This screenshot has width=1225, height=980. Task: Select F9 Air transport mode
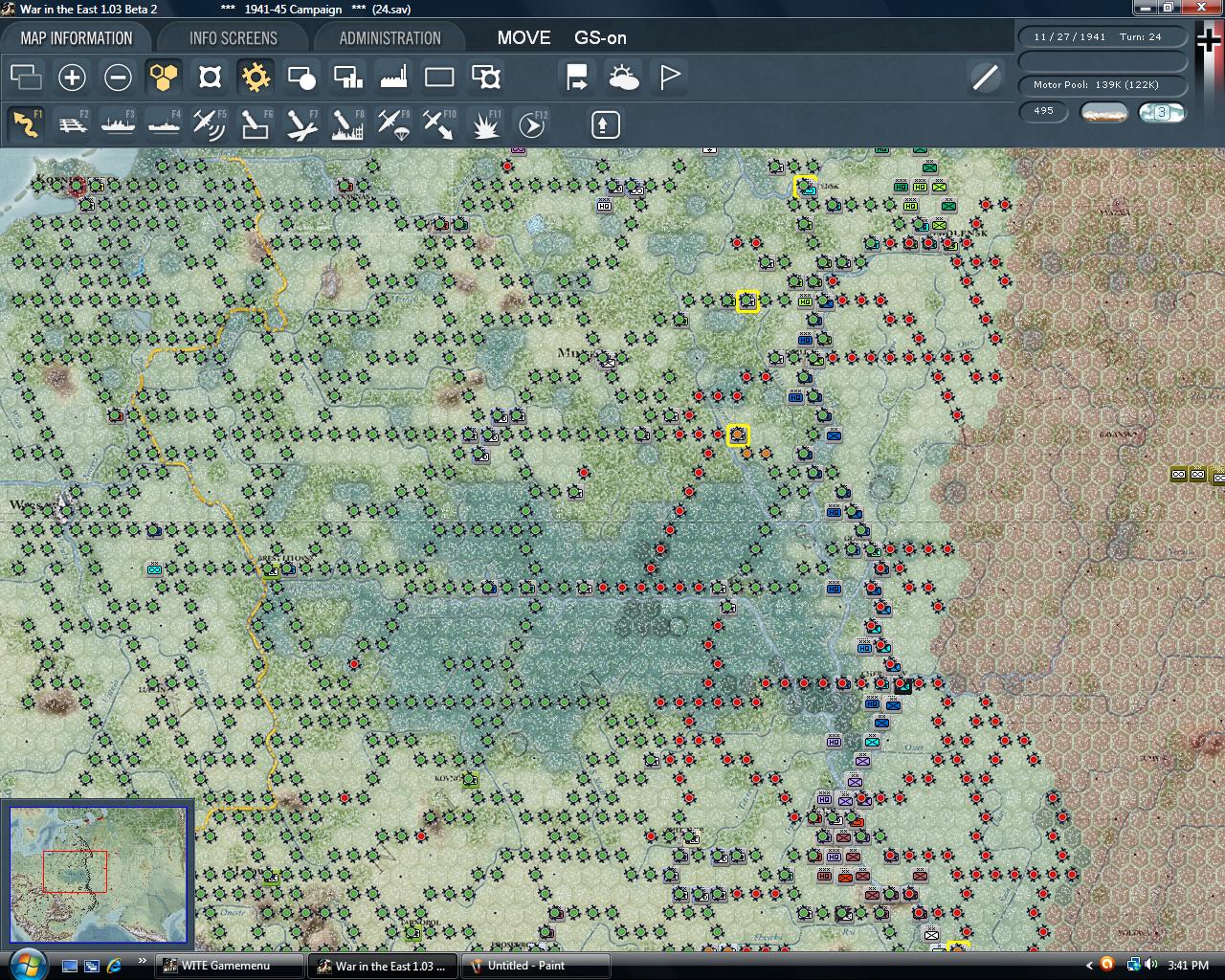[x=393, y=124]
